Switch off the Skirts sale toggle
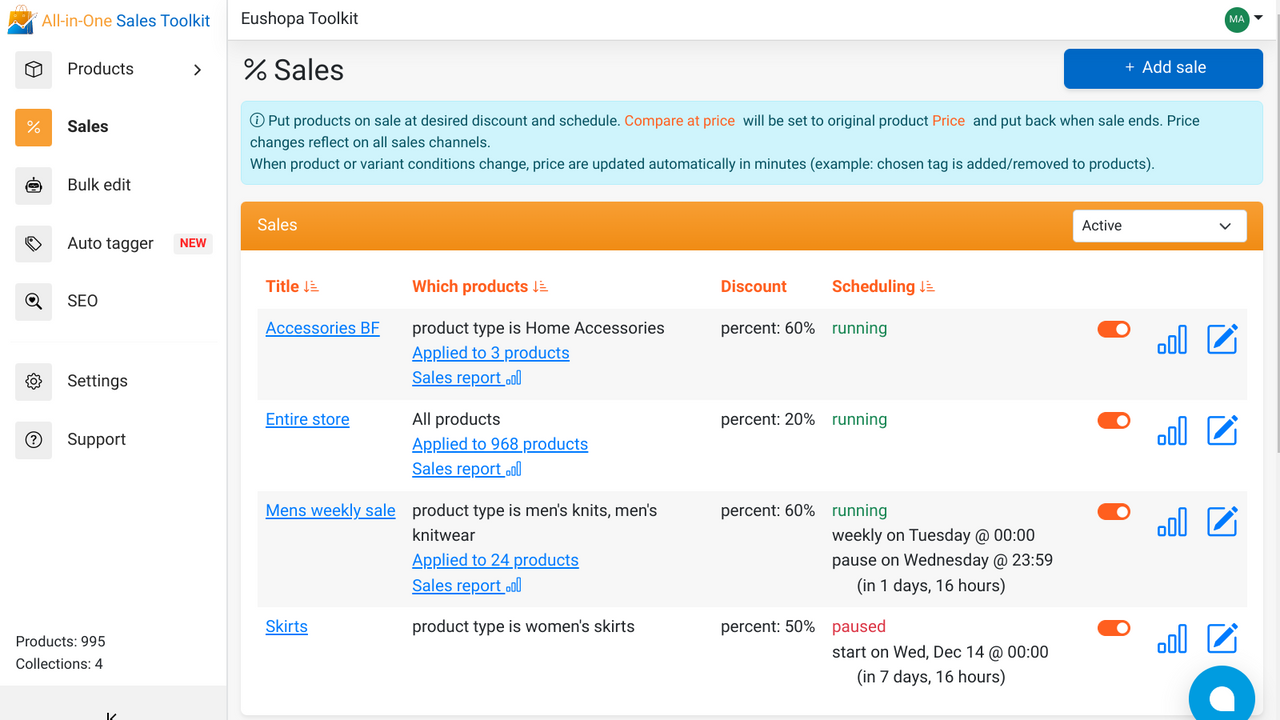The image size is (1280, 720). tap(1114, 628)
